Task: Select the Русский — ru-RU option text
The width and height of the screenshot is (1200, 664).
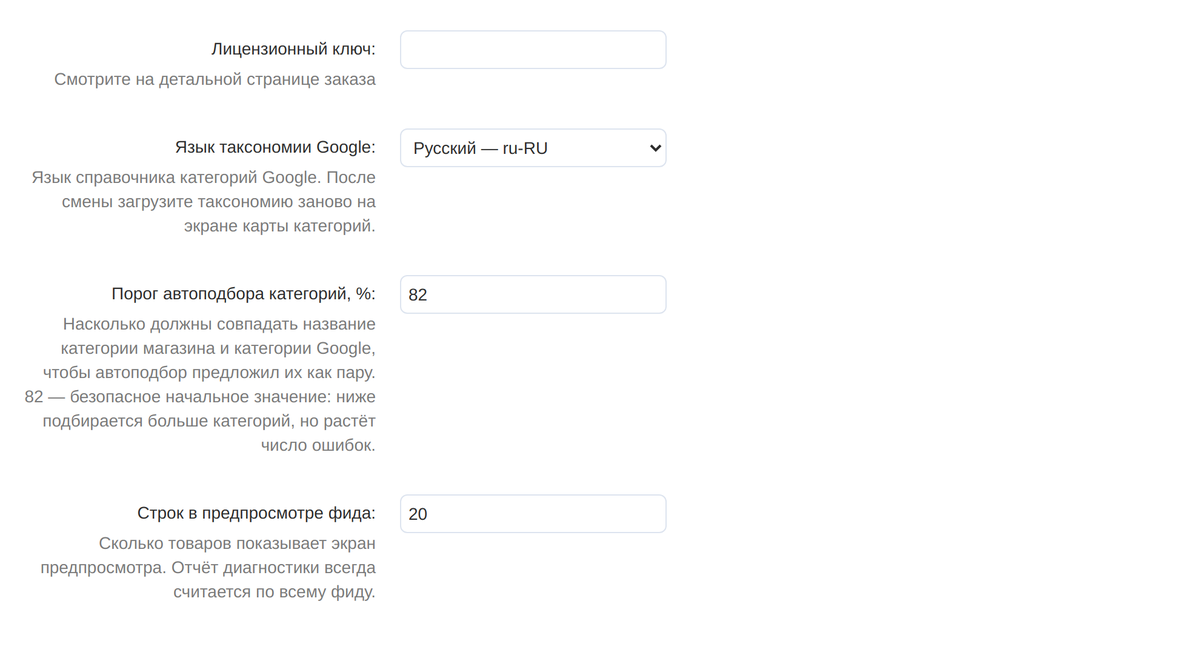Action: [x=480, y=148]
